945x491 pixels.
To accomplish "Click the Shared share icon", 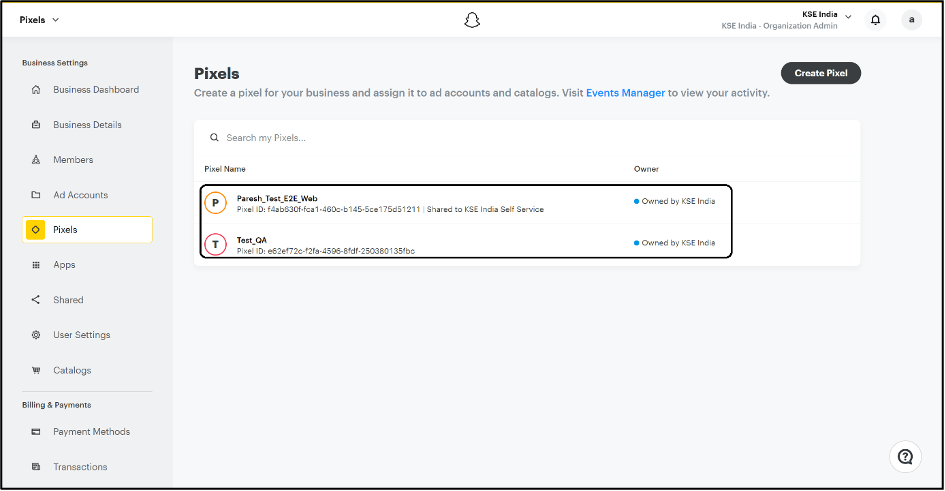I will pyautogui.click(x=36, y=299).
